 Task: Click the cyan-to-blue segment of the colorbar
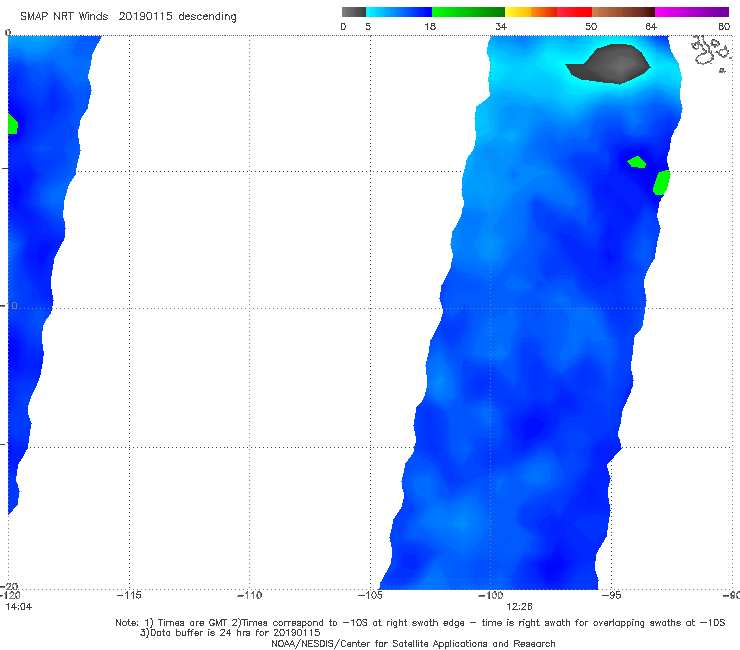[399, 12]
